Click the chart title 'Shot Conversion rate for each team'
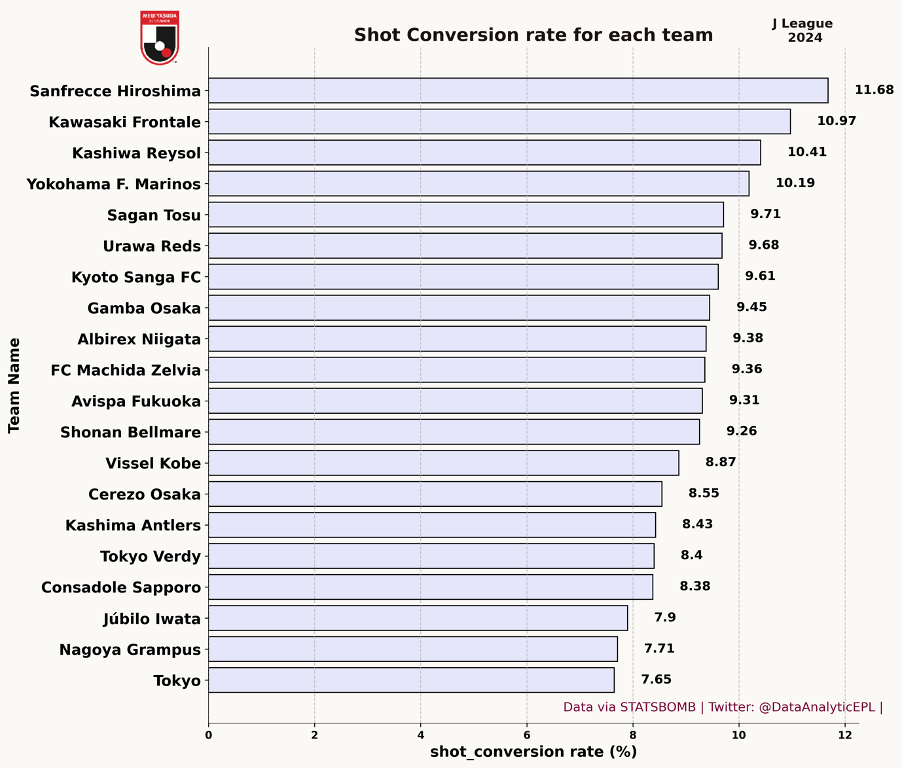The width and height of the screenshot is (902, 768). pyautogui.click(x=533, y=36)
